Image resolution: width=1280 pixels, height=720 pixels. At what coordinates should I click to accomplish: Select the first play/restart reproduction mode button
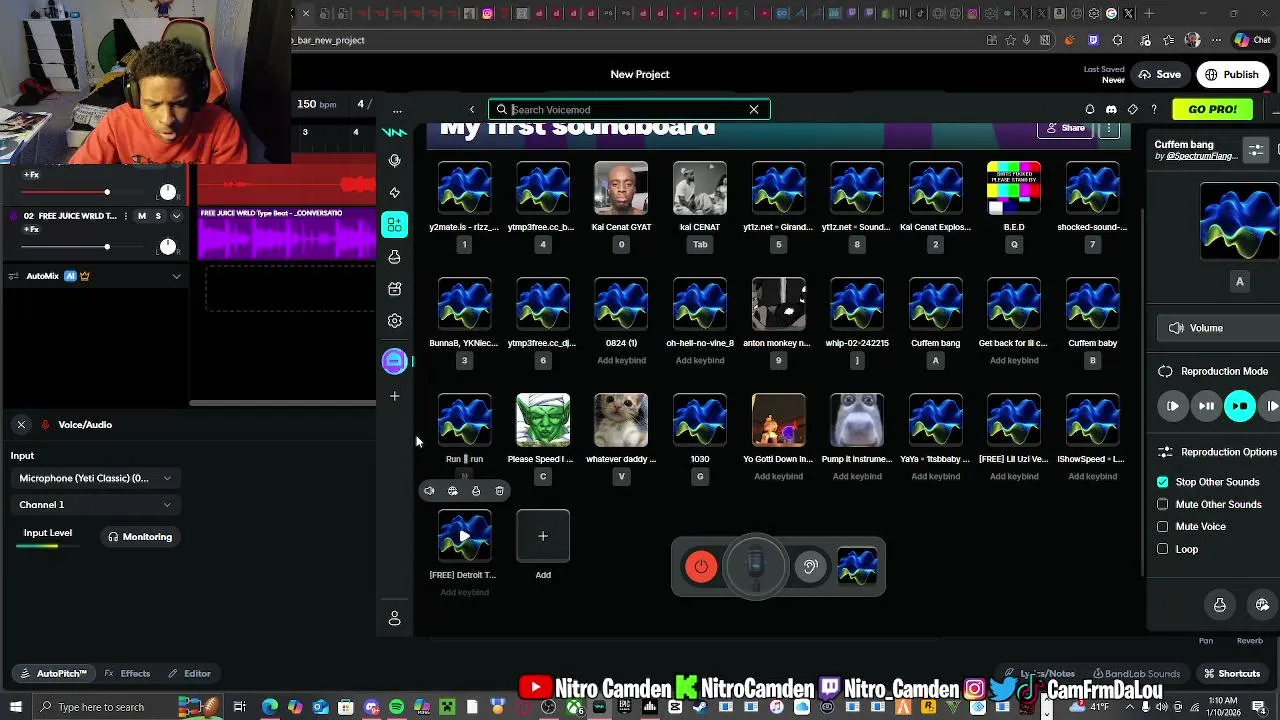click(x=1173, y=406)
